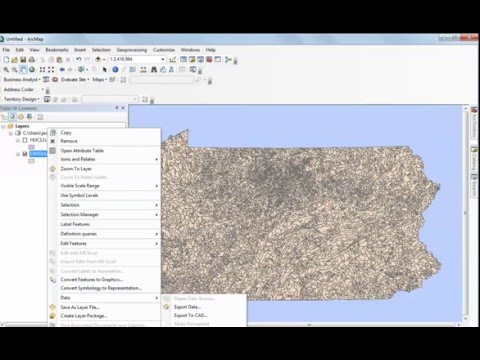Click the layer's tan symbol swatch

[31, 161]
